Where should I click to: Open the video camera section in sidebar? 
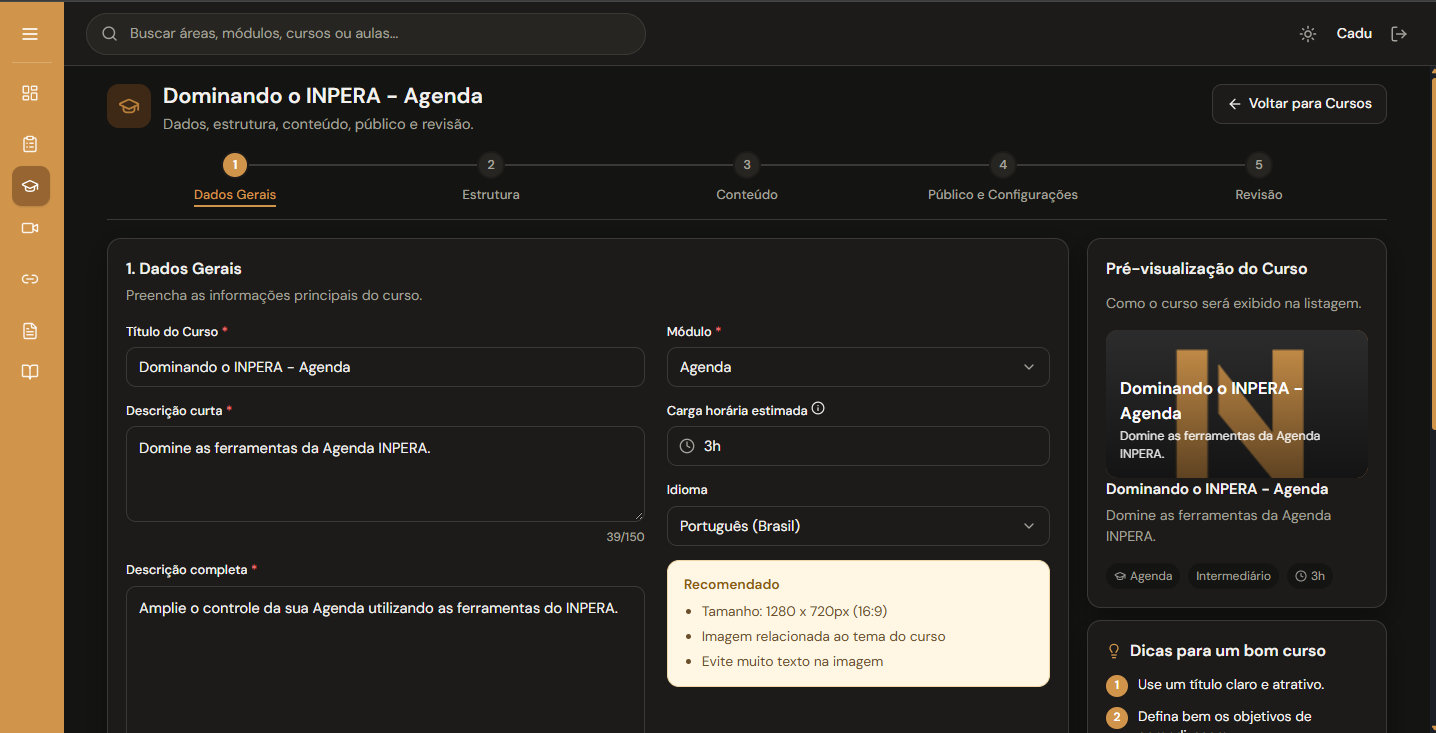tap(30, 228)
